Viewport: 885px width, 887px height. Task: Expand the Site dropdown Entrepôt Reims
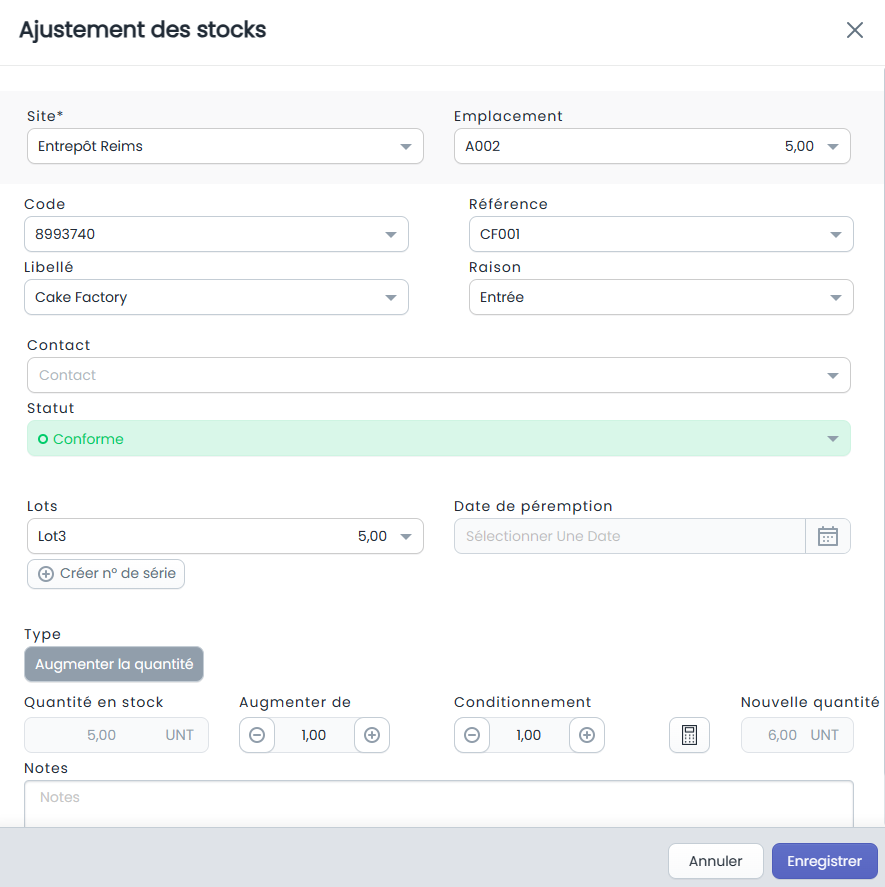pos(225,146)
